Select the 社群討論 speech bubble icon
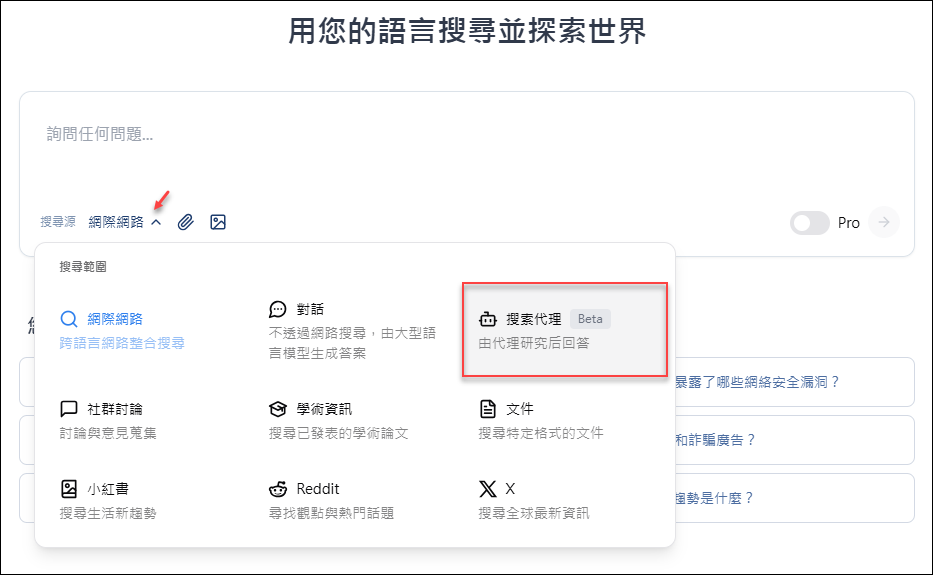The width and height of the screenshot is (933, 575). point(69,409)
